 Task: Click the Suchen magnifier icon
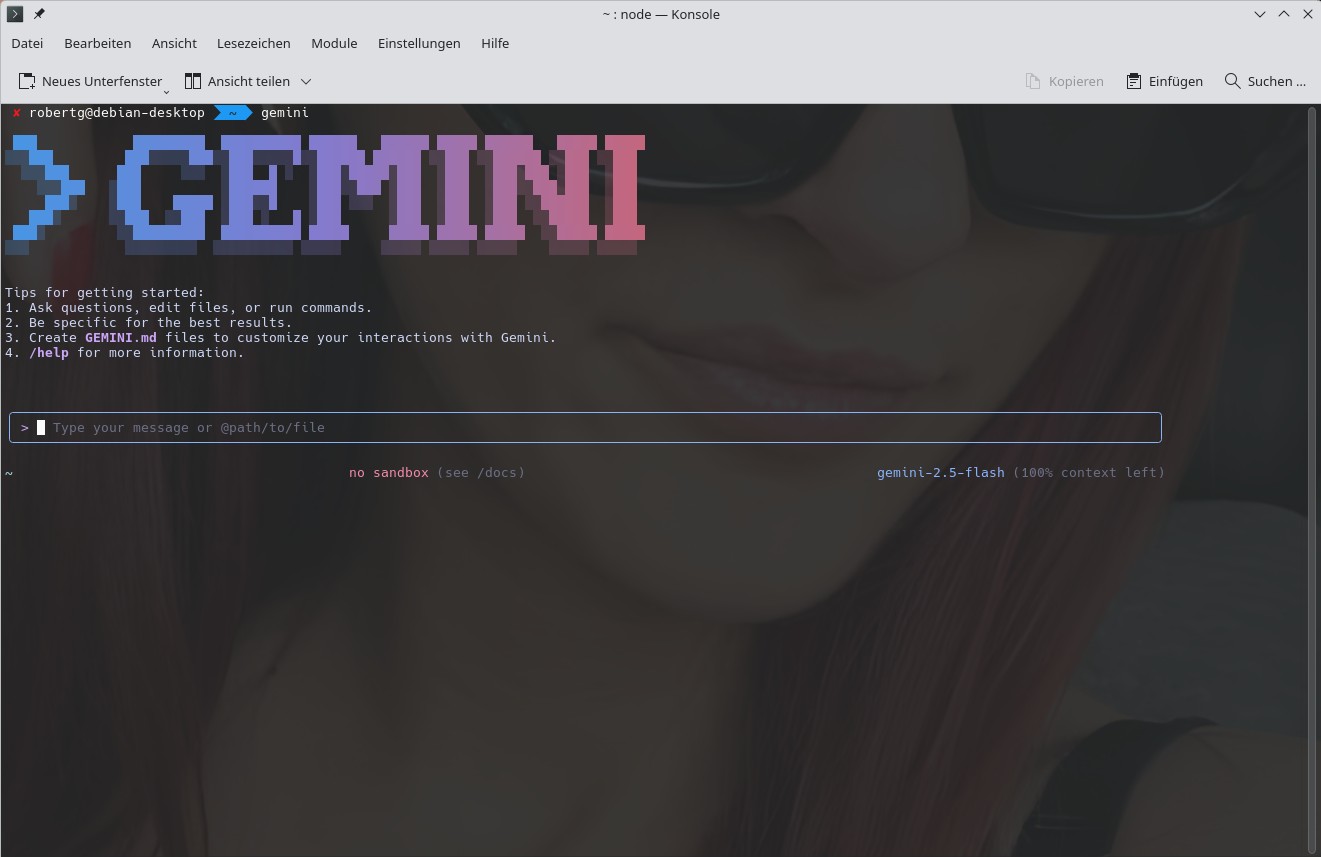coord(1233,81)
